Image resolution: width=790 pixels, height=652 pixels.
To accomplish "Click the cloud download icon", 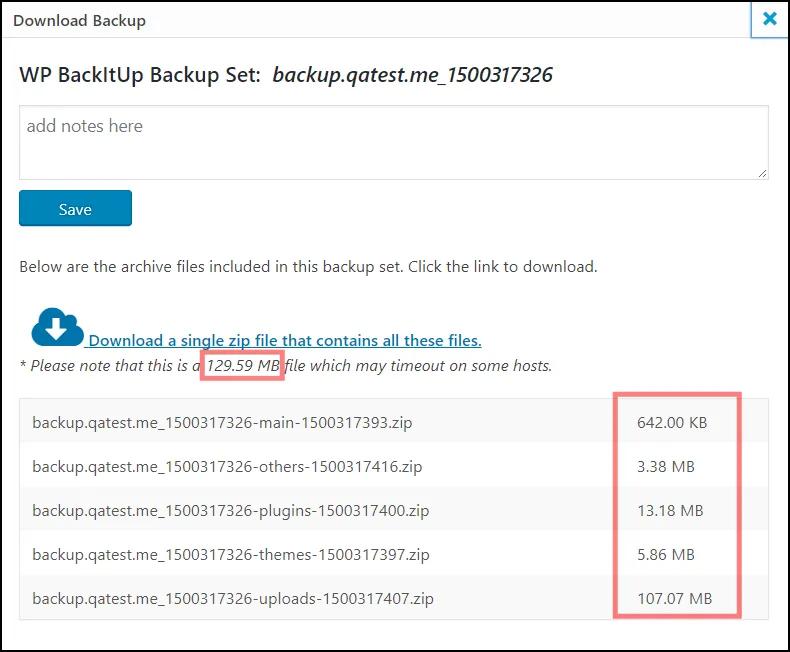I will pos(57,327).
